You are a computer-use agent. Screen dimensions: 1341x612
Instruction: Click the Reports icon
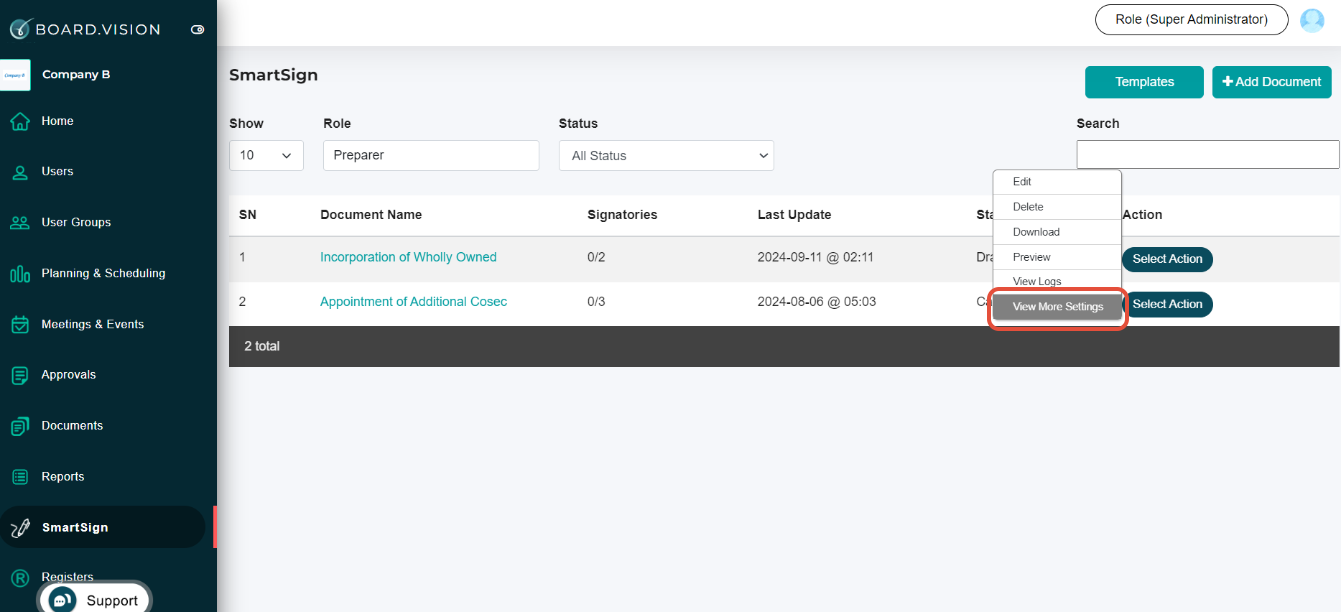[x=19, y=478]
